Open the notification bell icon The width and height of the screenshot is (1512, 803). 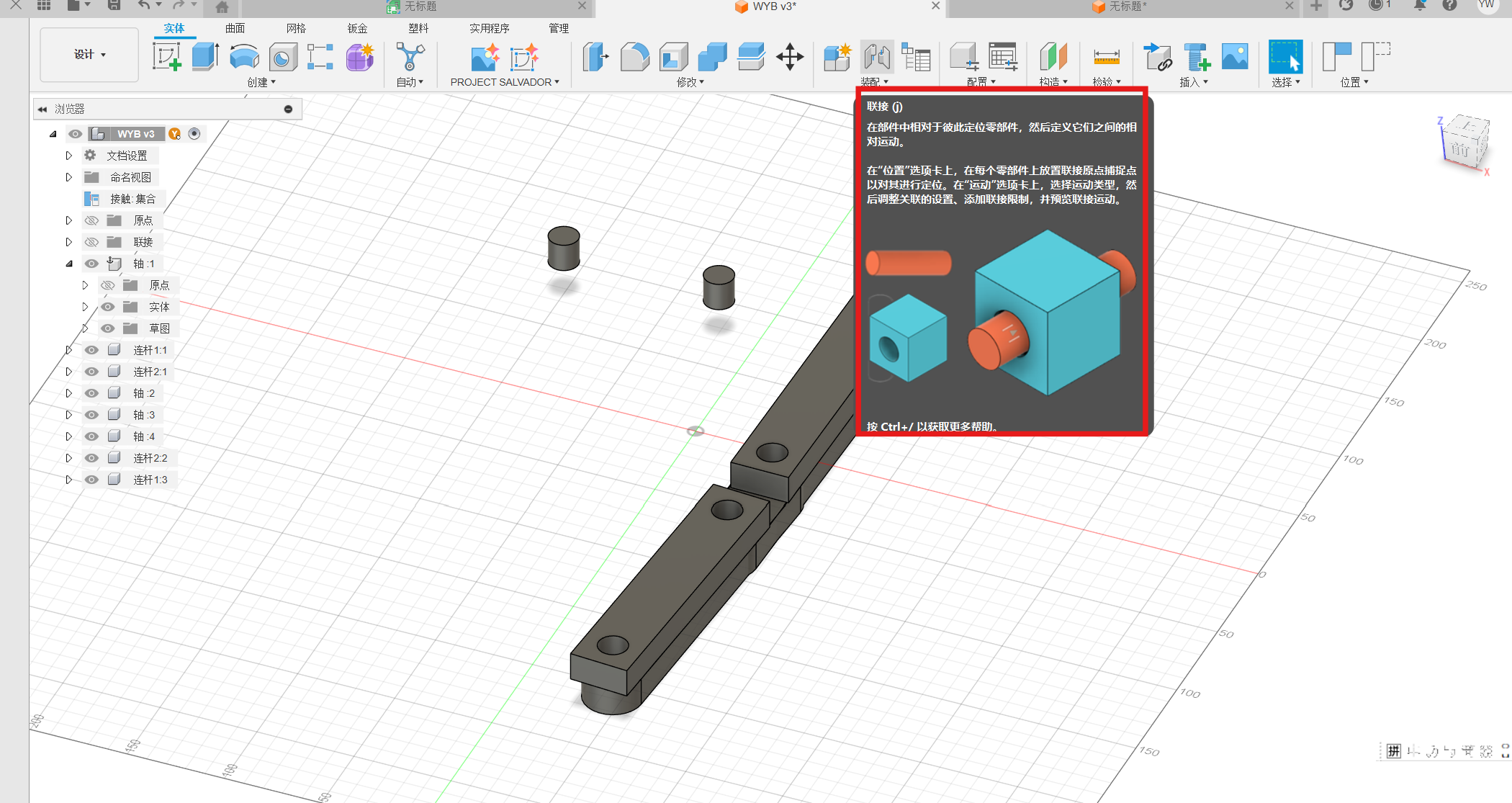pos(1420,5)
